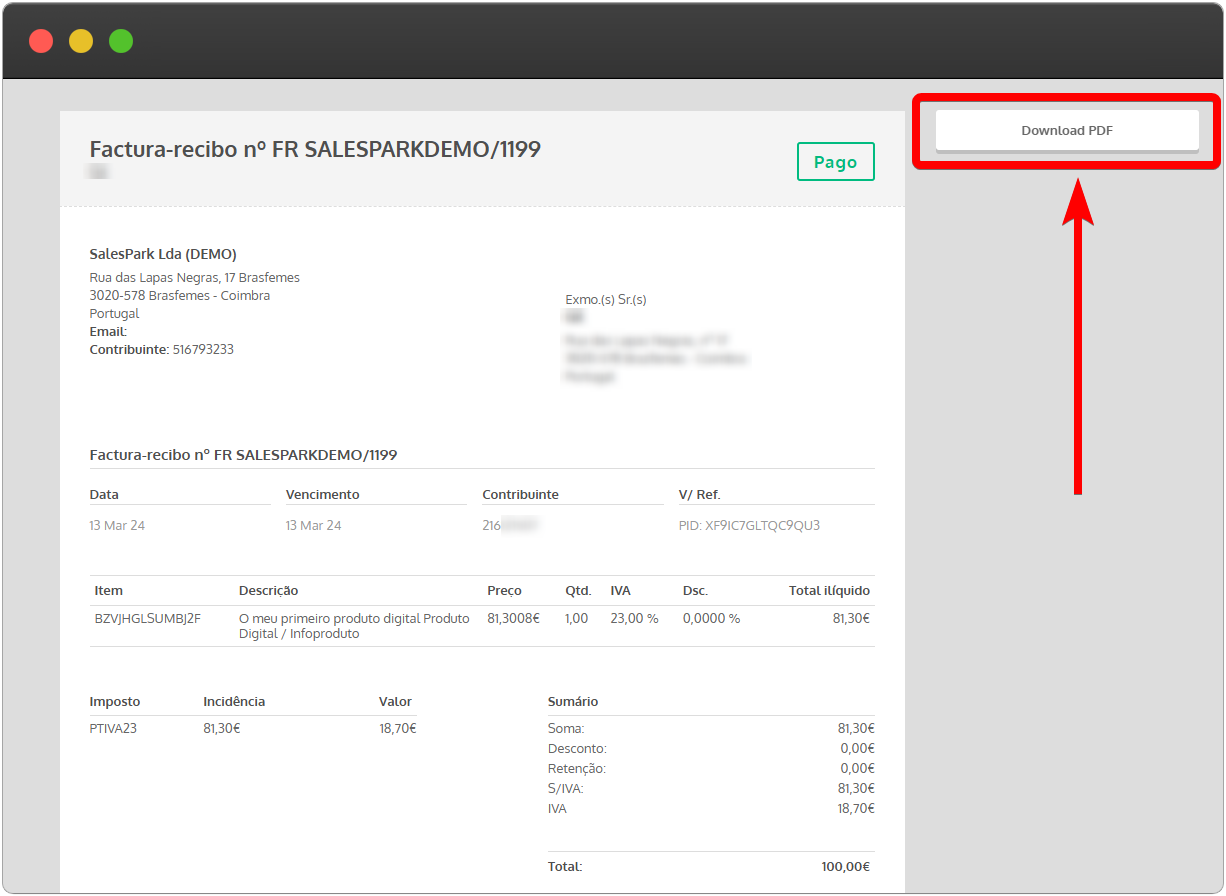Click the Total ilíquido column header
The width and height of the screenshot is (1226, 896).
pos(829,590)
